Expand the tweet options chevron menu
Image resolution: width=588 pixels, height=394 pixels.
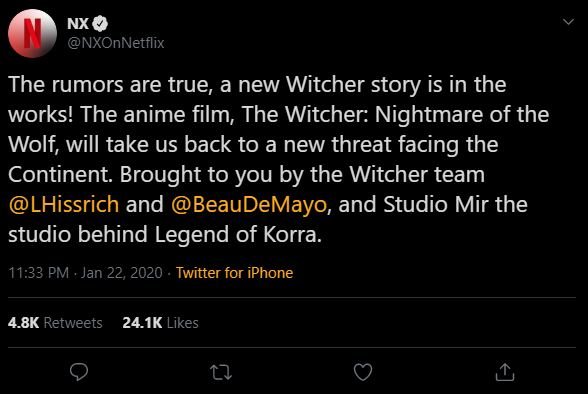(568, 22)
